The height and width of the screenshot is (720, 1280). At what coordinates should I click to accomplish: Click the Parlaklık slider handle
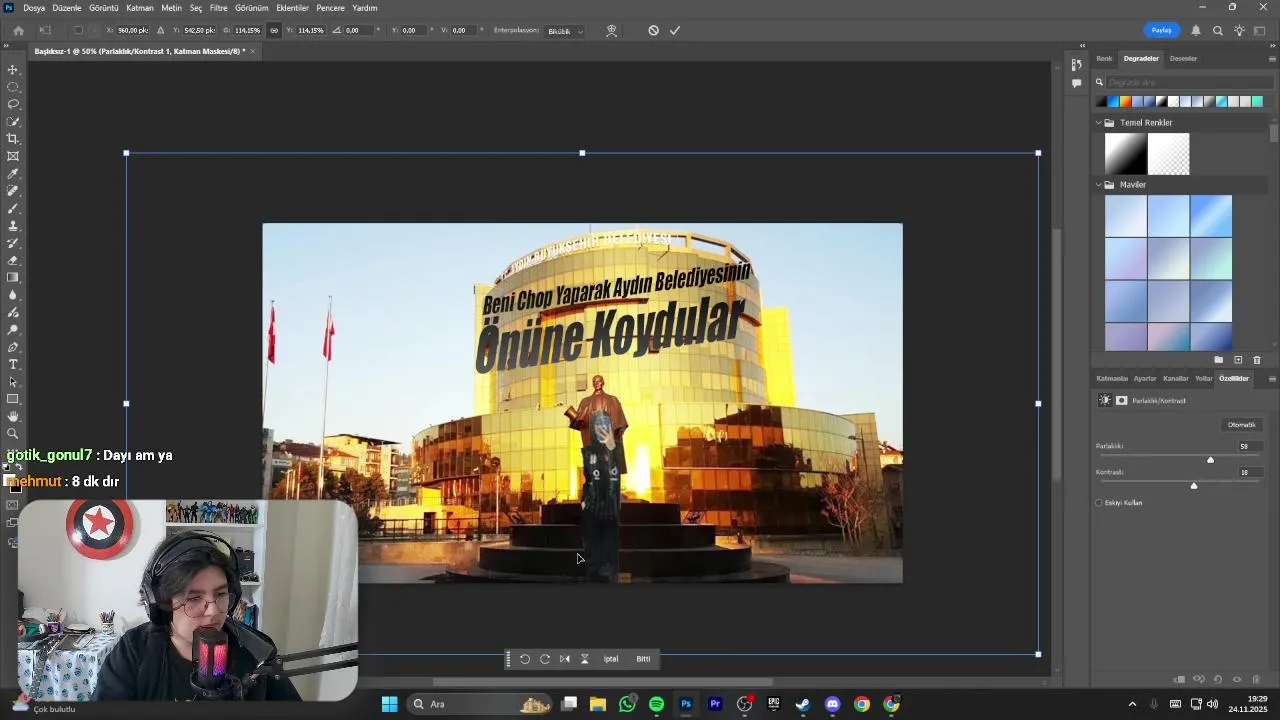point(1210,460)
